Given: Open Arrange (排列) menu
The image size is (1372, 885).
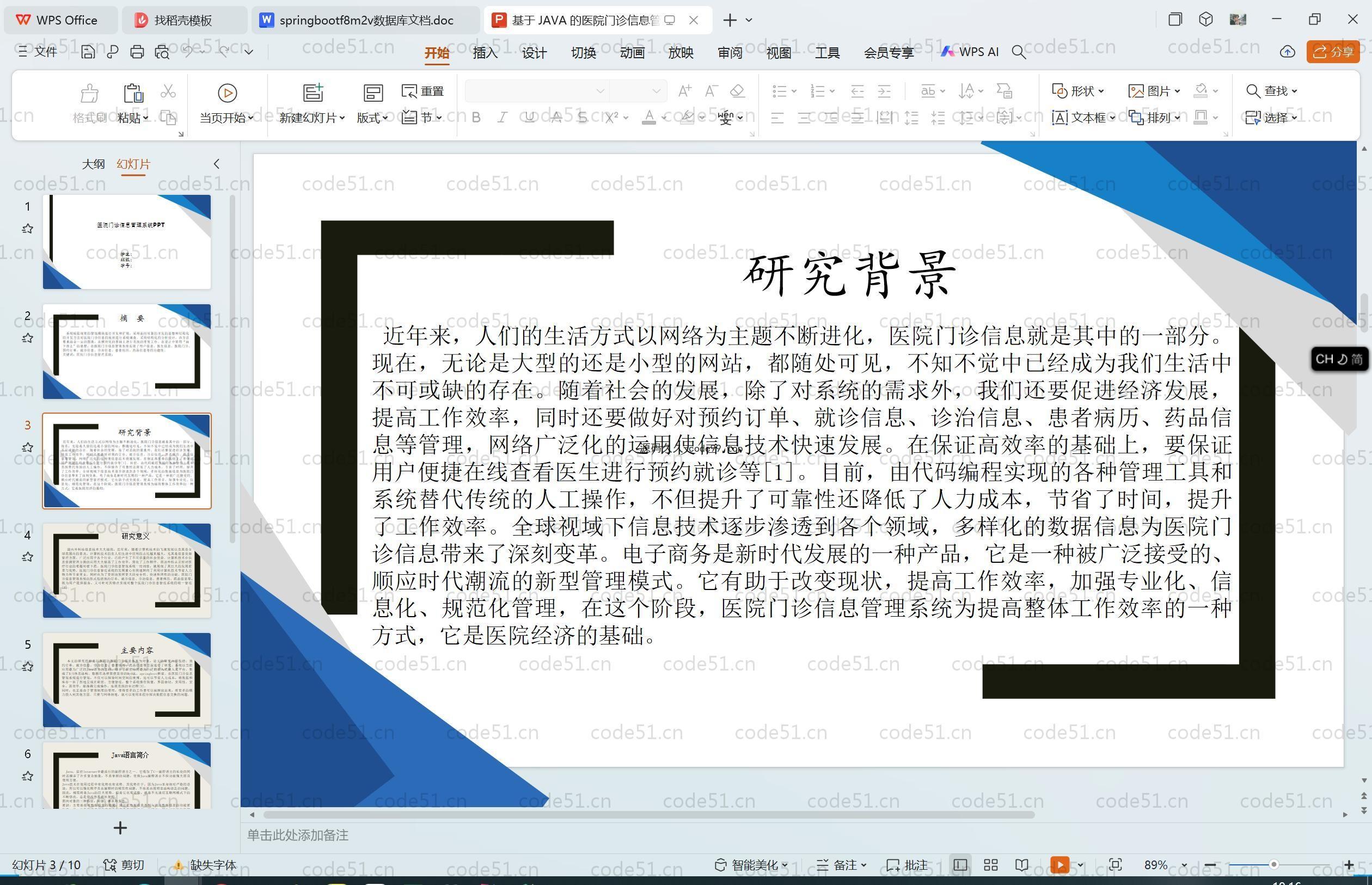Looking at the screenshot, I should 1154,118.
